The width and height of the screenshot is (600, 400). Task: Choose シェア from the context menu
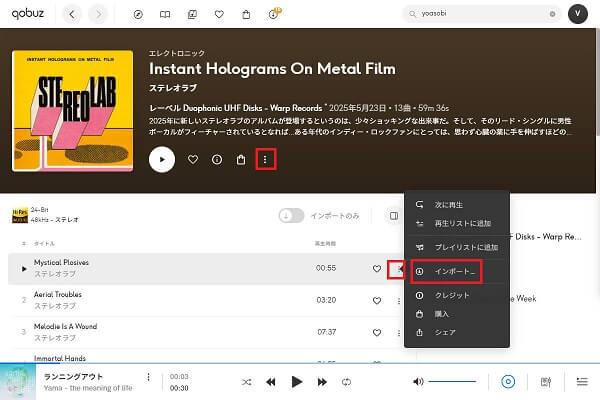pos(457,332)
